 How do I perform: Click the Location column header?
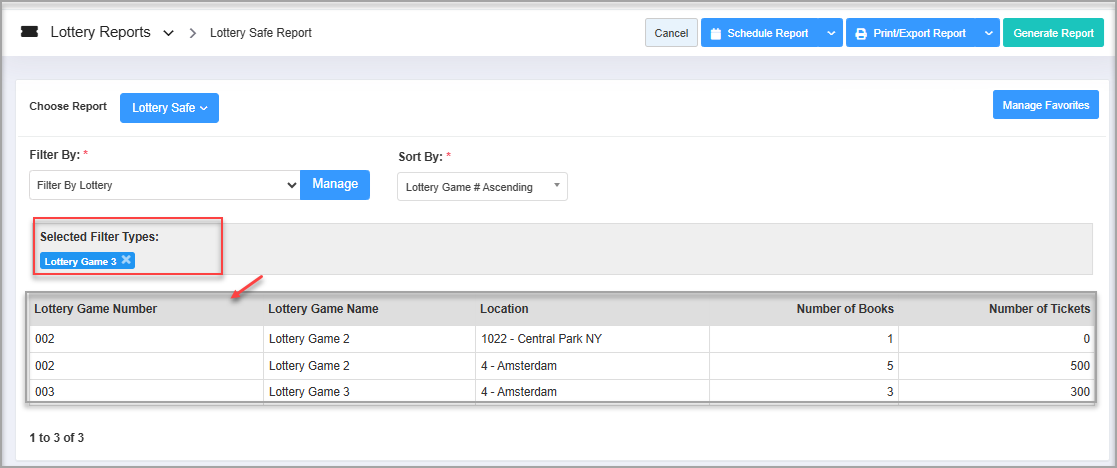504,309
